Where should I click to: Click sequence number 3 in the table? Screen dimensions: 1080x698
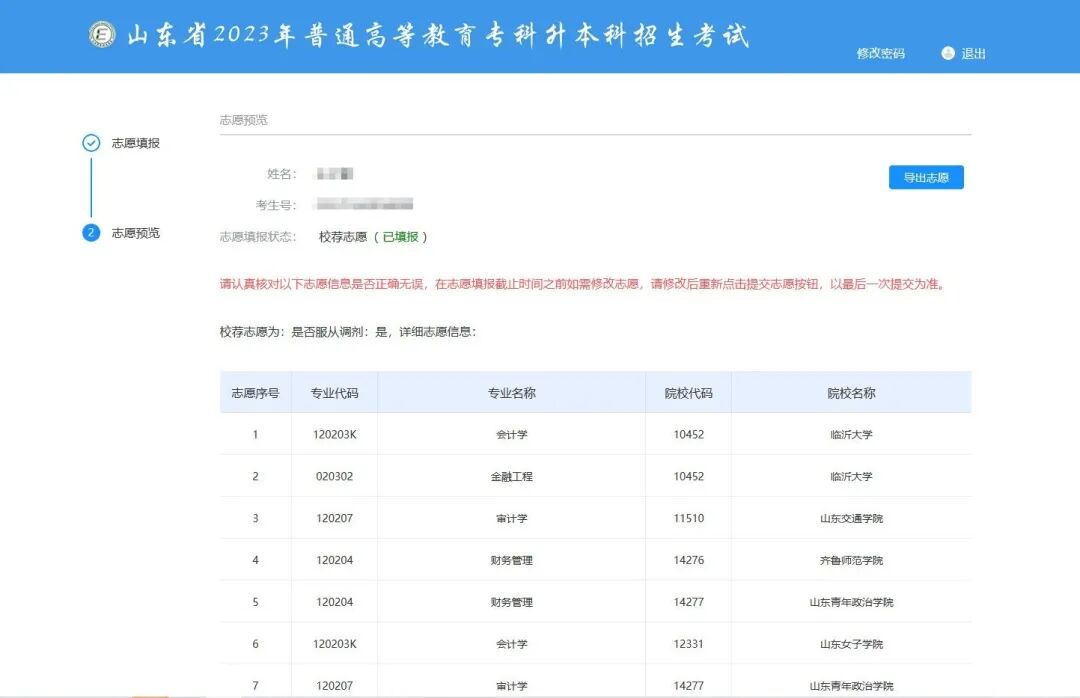tap(256, 518)
